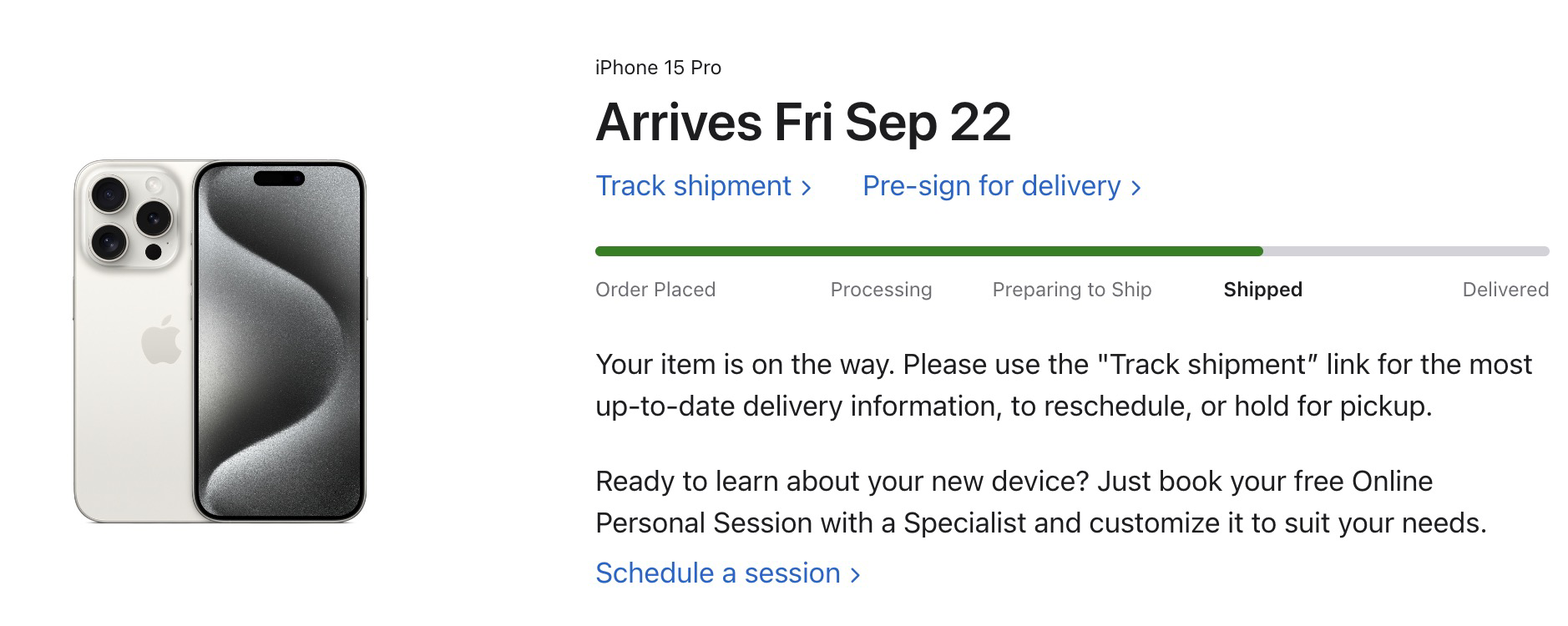The width and height of the screenshot is (1568, 626).
Task: Click the iPhone front display image
Action: (x=280, y=341)
